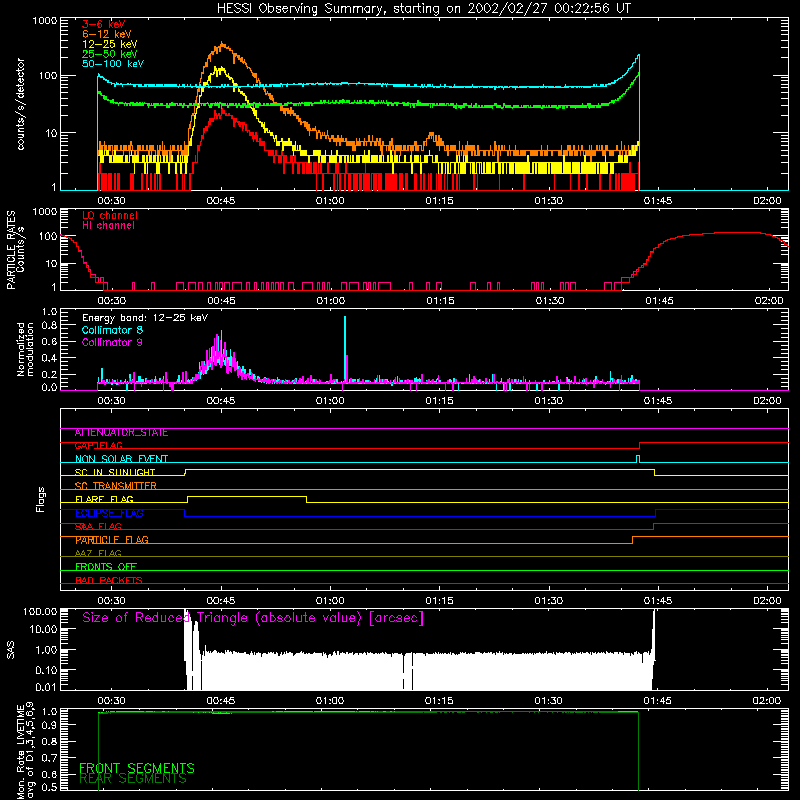Click the 100.00 tick on the SAS axis
Screen dimensions: 800x800
tap(40, 612)
